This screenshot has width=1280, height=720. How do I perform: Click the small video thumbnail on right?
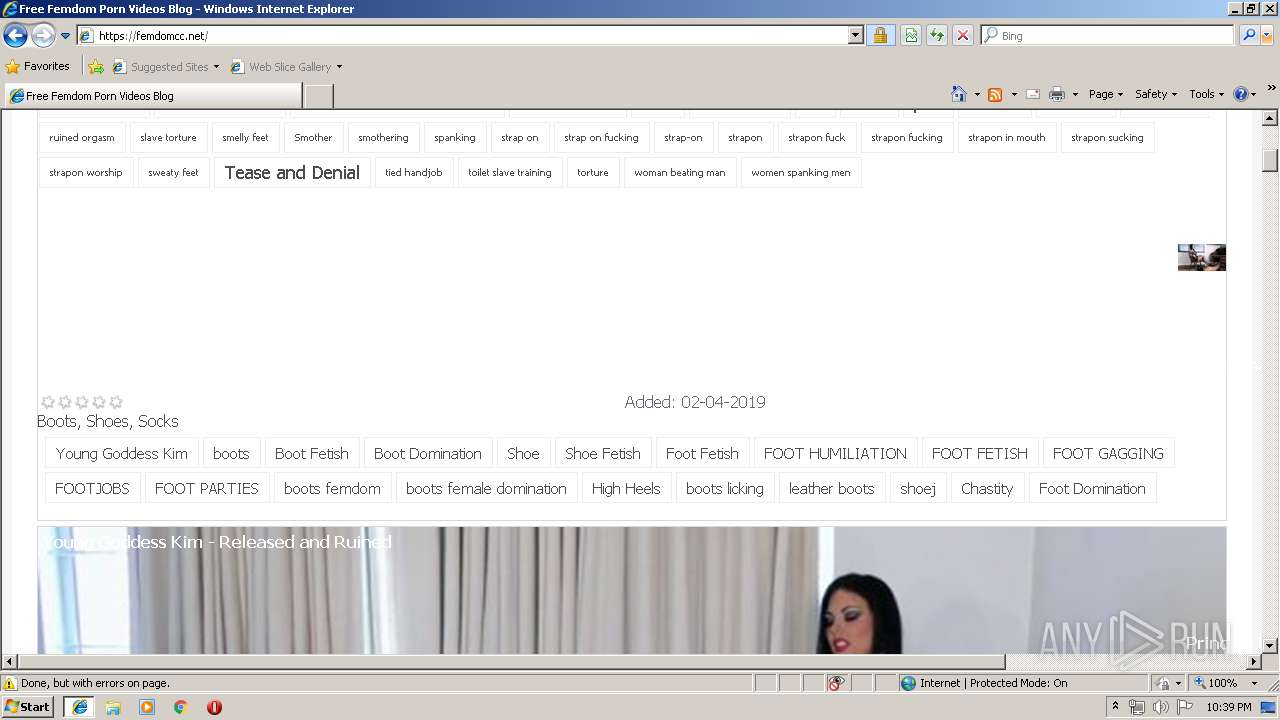(x=1201, y=257)
